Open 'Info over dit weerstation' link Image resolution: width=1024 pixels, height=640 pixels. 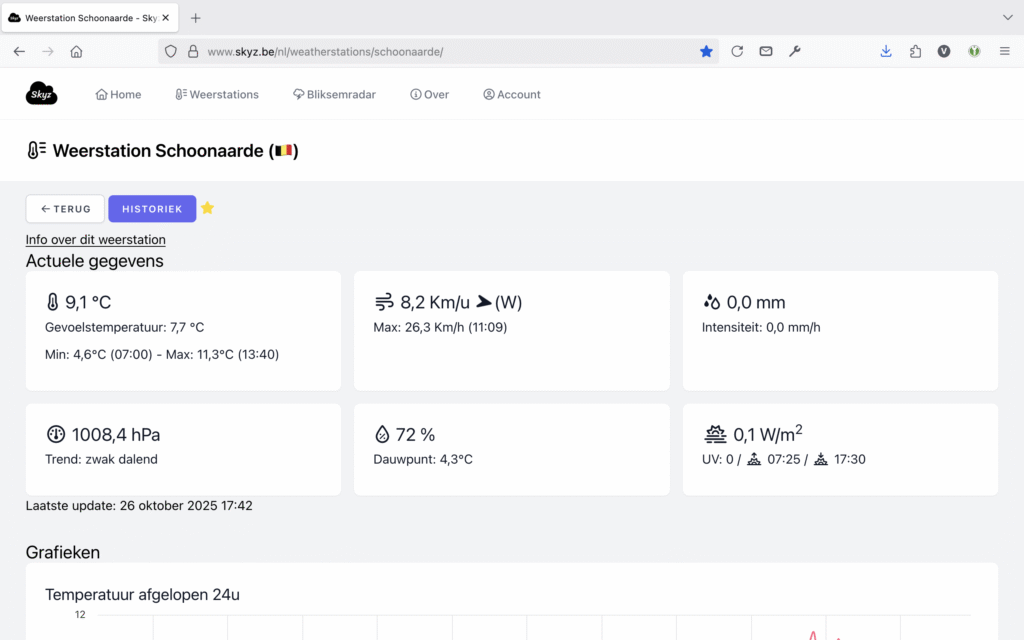coord(95,240)
